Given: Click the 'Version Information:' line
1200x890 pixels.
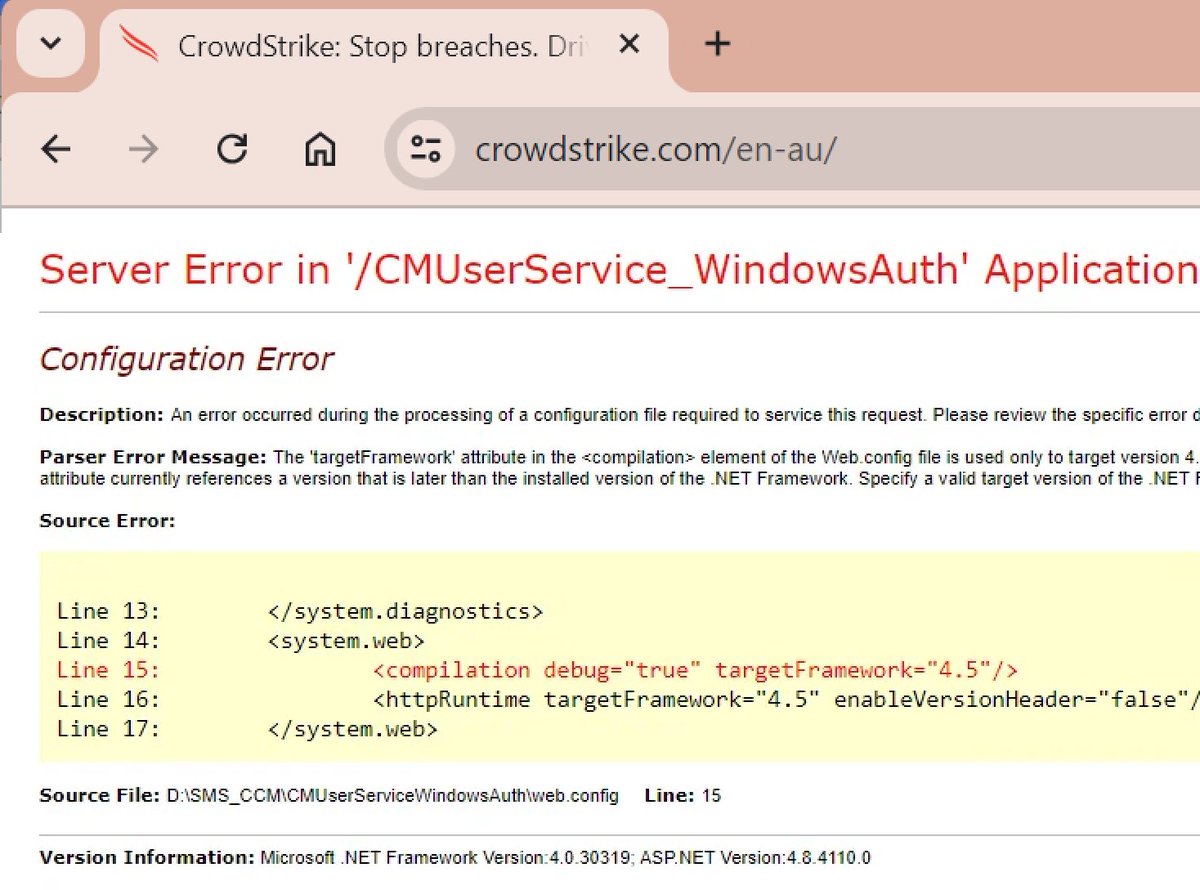Looking at the screenshot, I should [455, 858].
